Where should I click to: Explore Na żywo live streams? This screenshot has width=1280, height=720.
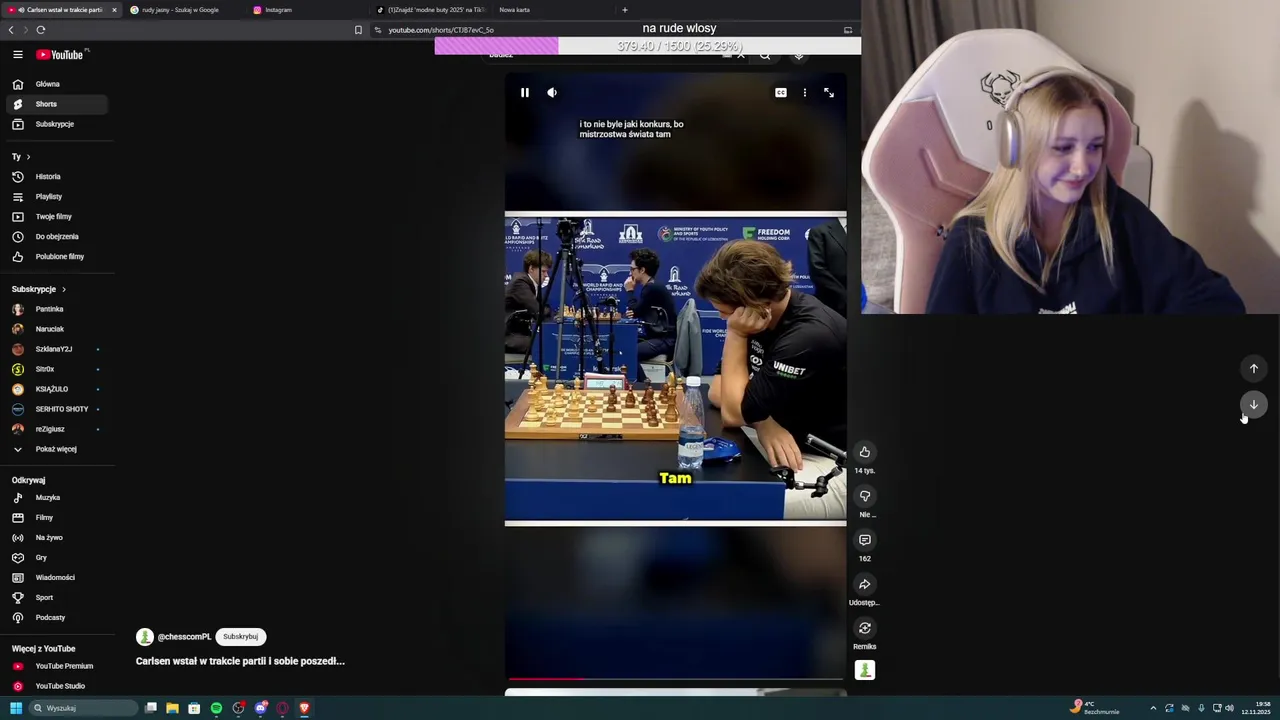tap(58, 538)
